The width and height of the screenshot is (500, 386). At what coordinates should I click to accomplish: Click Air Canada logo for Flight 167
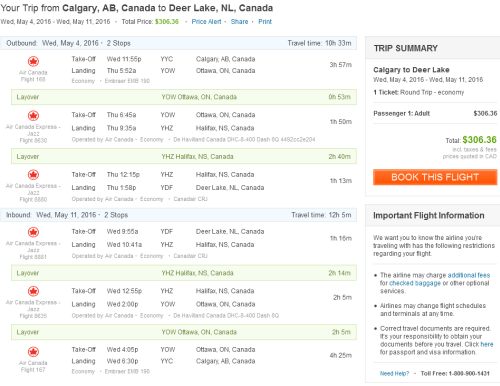point(33,352)
